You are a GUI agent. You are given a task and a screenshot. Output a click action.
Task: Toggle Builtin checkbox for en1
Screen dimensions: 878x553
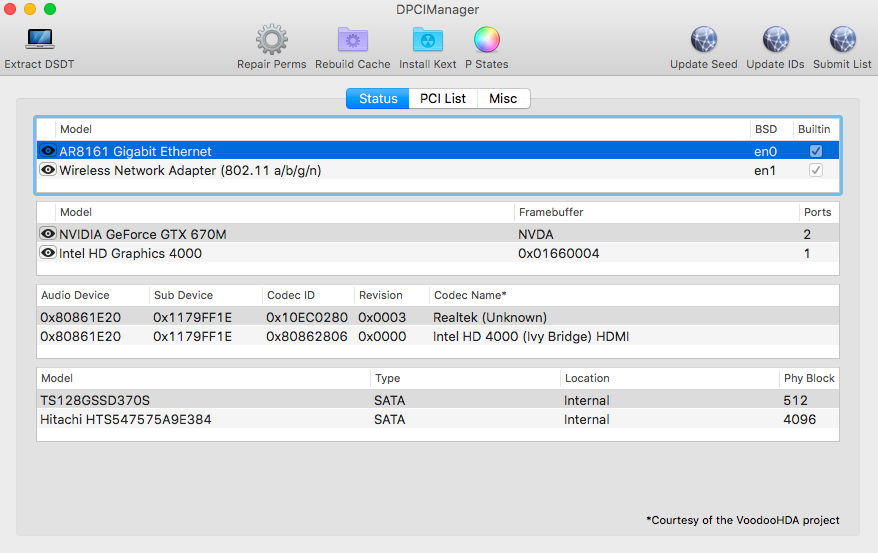(x=816, y=170)
